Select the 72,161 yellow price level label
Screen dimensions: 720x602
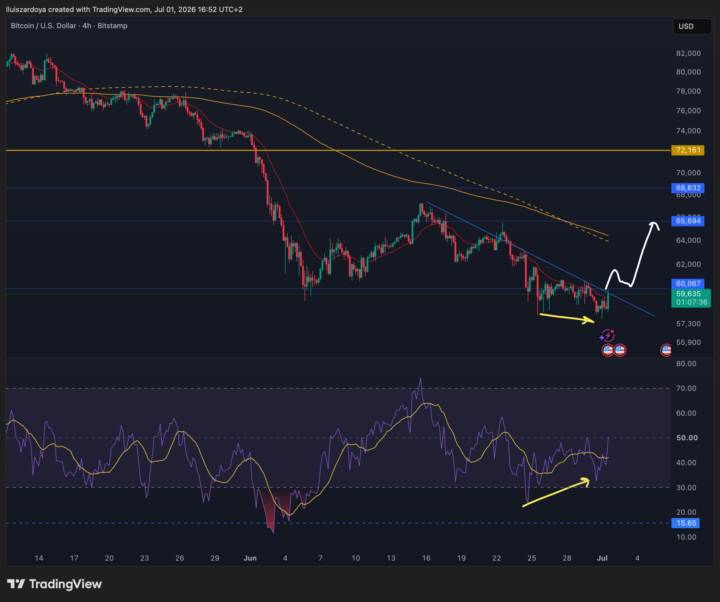click(687, 150)
